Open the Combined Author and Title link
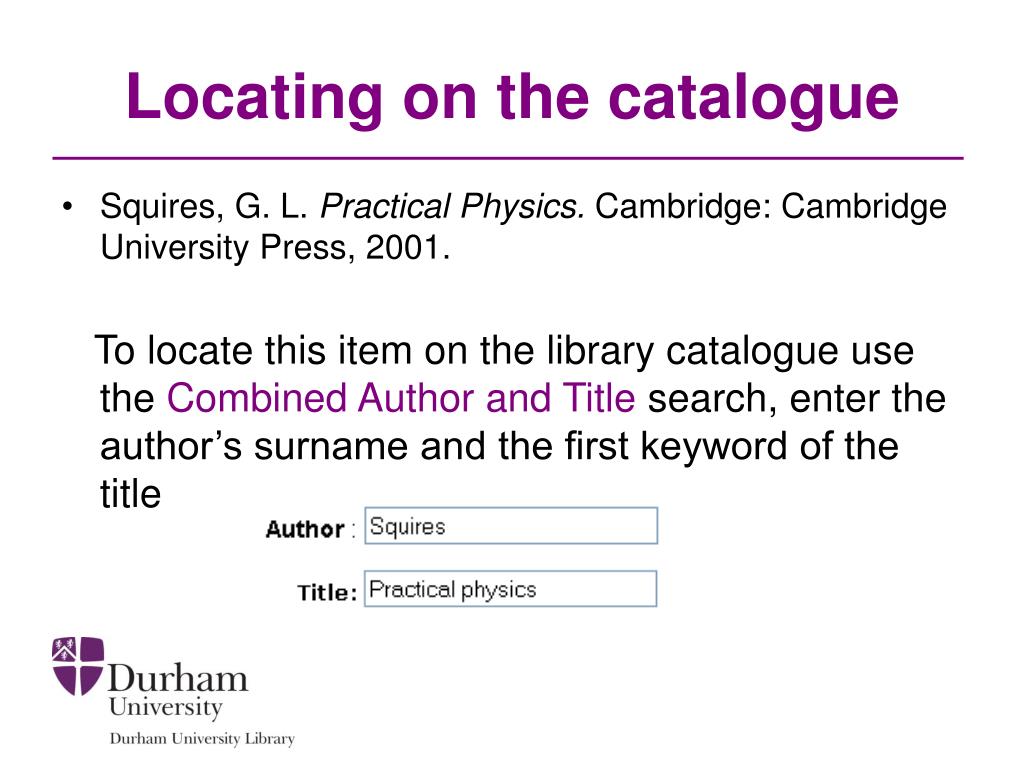 (x=401, y=398)
